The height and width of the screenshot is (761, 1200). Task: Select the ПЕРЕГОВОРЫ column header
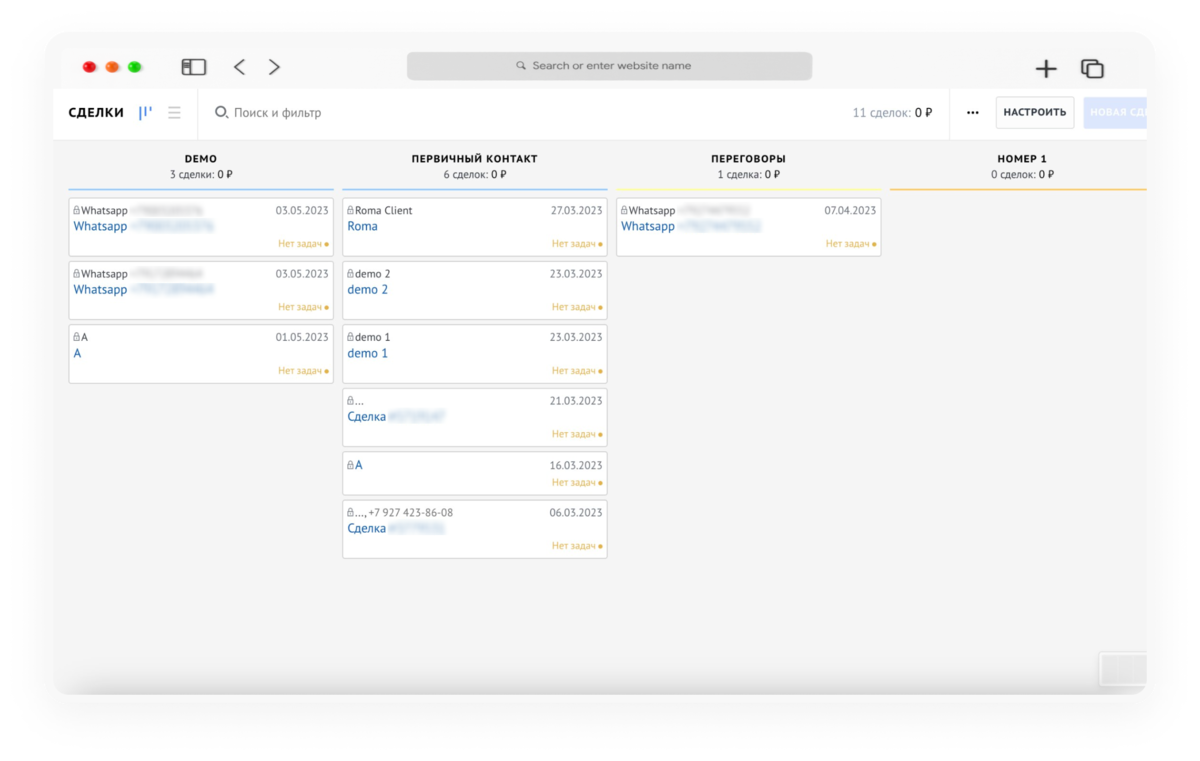click(748, 159)
